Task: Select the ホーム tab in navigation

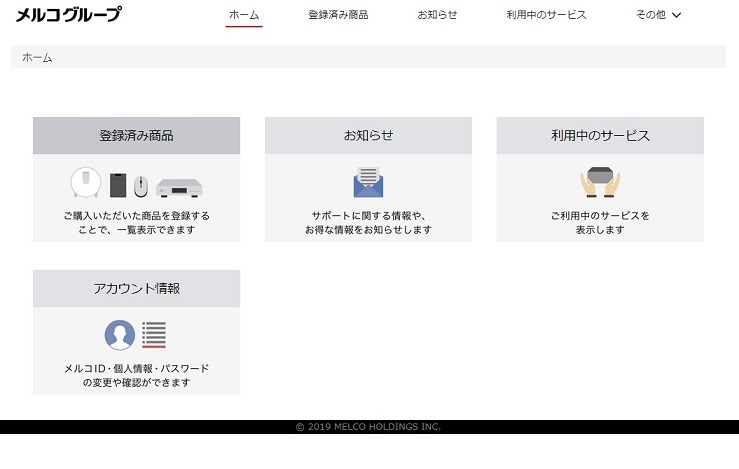Action: click(x=244, y=15)
